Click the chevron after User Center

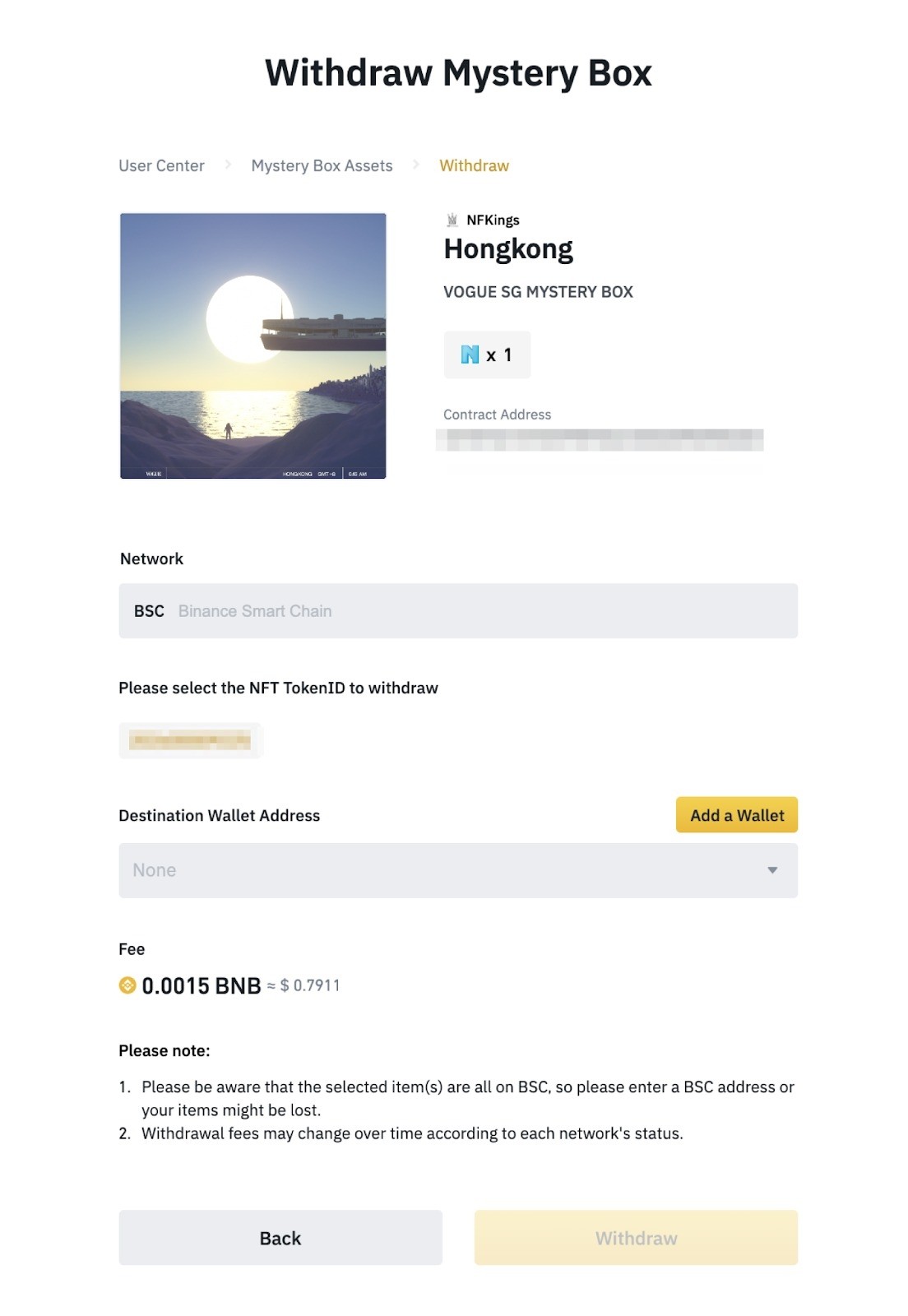(228, 165)
